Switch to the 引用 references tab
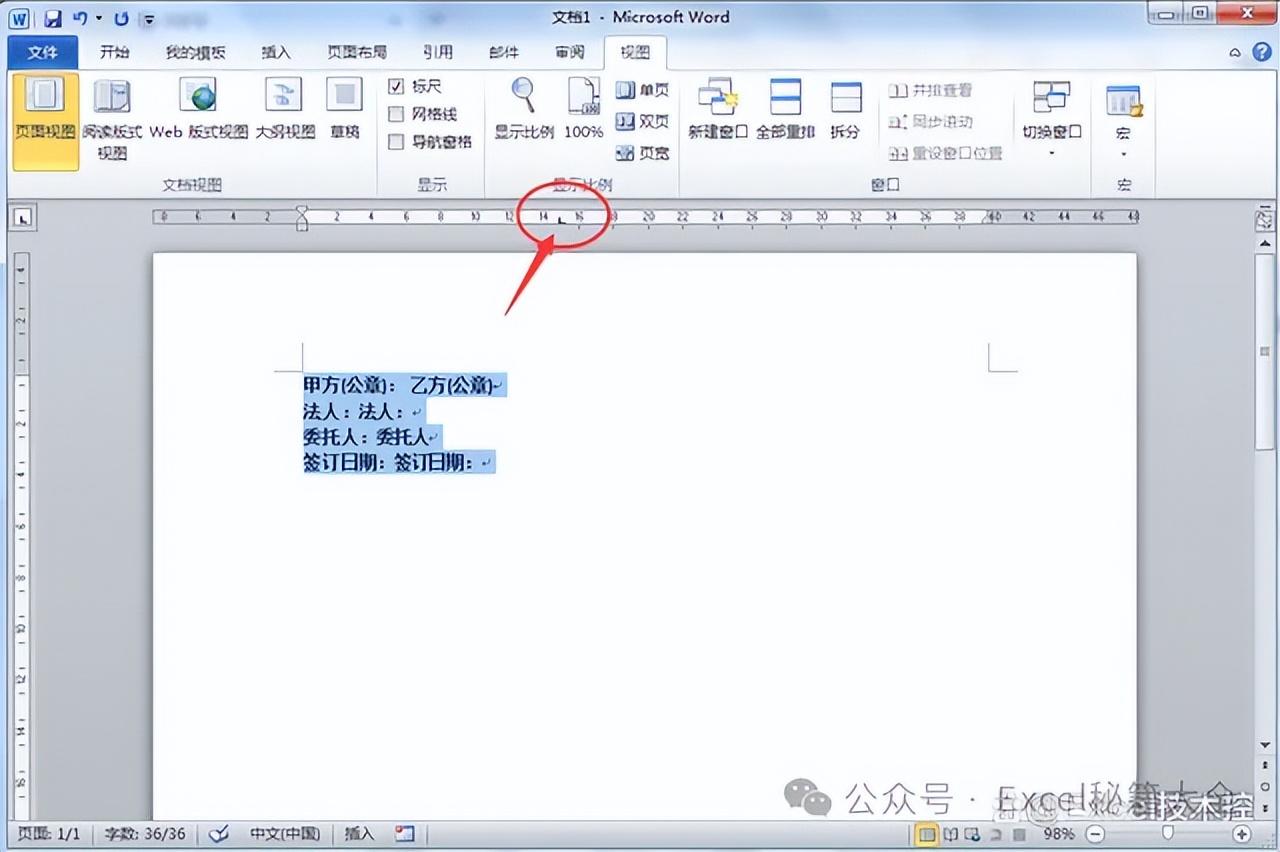Screen dimensions: 1280x852 click(x=437, y=52)
